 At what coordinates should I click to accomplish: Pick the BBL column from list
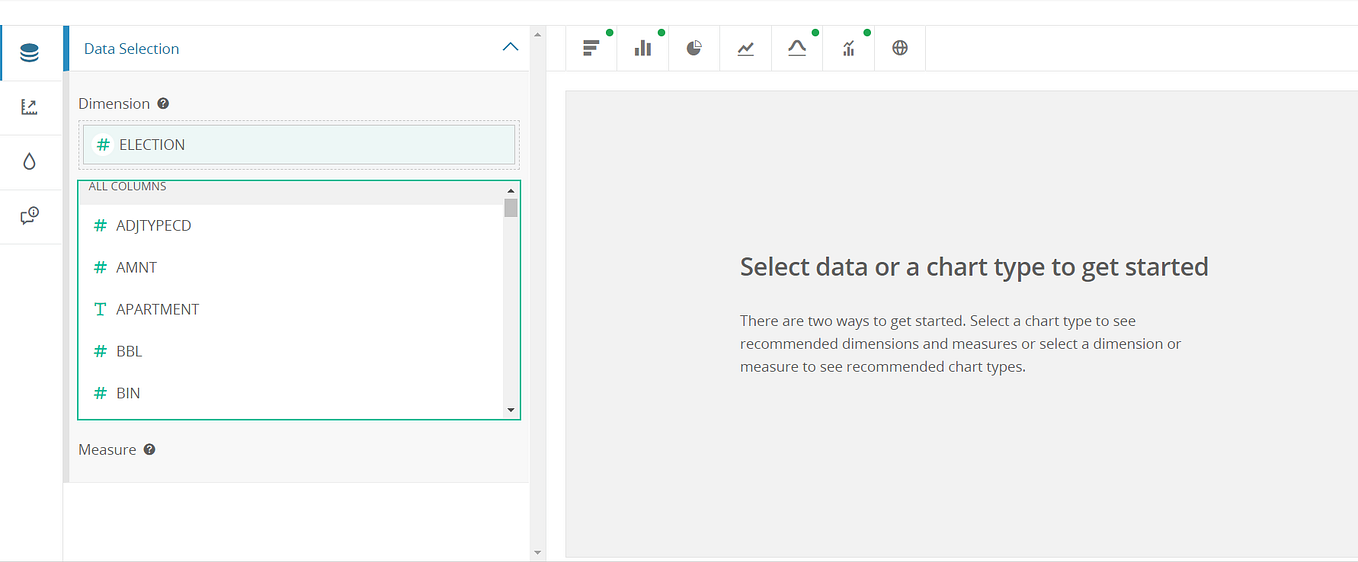(x=291, y=352)
